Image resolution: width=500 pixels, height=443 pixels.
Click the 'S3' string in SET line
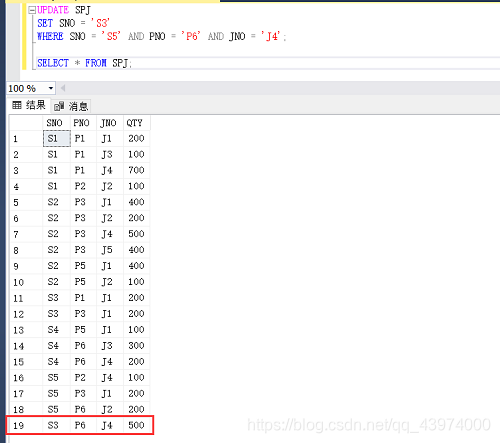click(x=100, y=23)
